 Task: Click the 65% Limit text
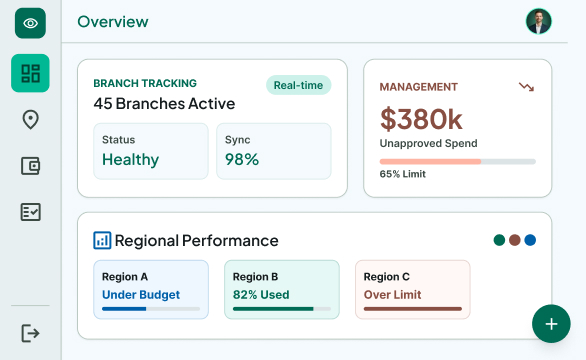click(x=403, y=174)
